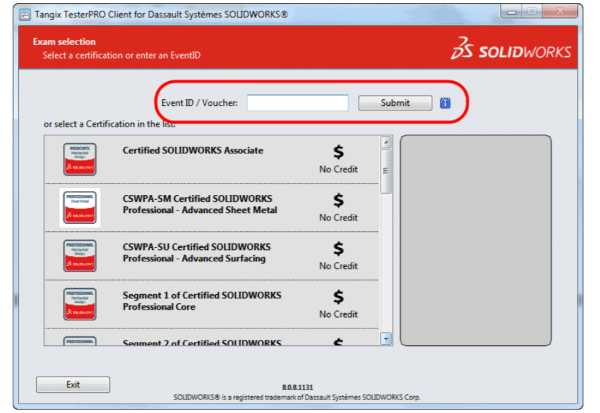Choose CSWPA-SU Advanced Surfacing certification title

[197, 253]
